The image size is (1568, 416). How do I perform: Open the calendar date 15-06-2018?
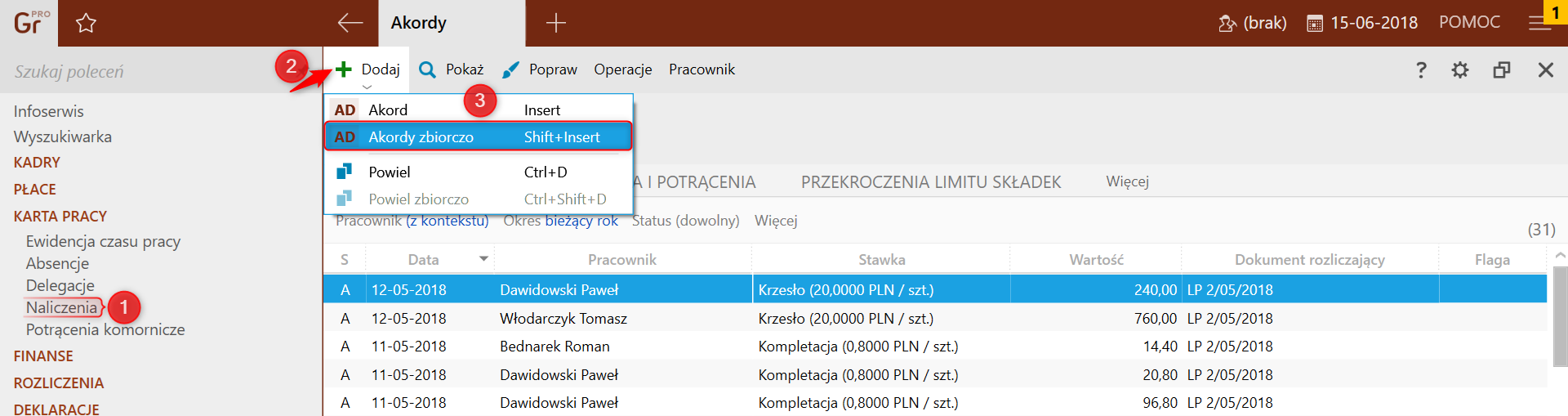1363,23
